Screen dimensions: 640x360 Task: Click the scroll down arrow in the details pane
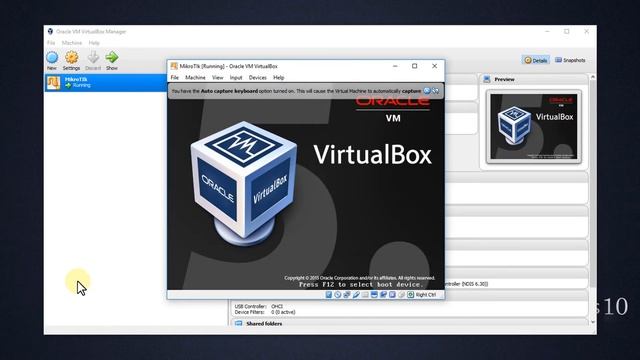click(593, 322)
